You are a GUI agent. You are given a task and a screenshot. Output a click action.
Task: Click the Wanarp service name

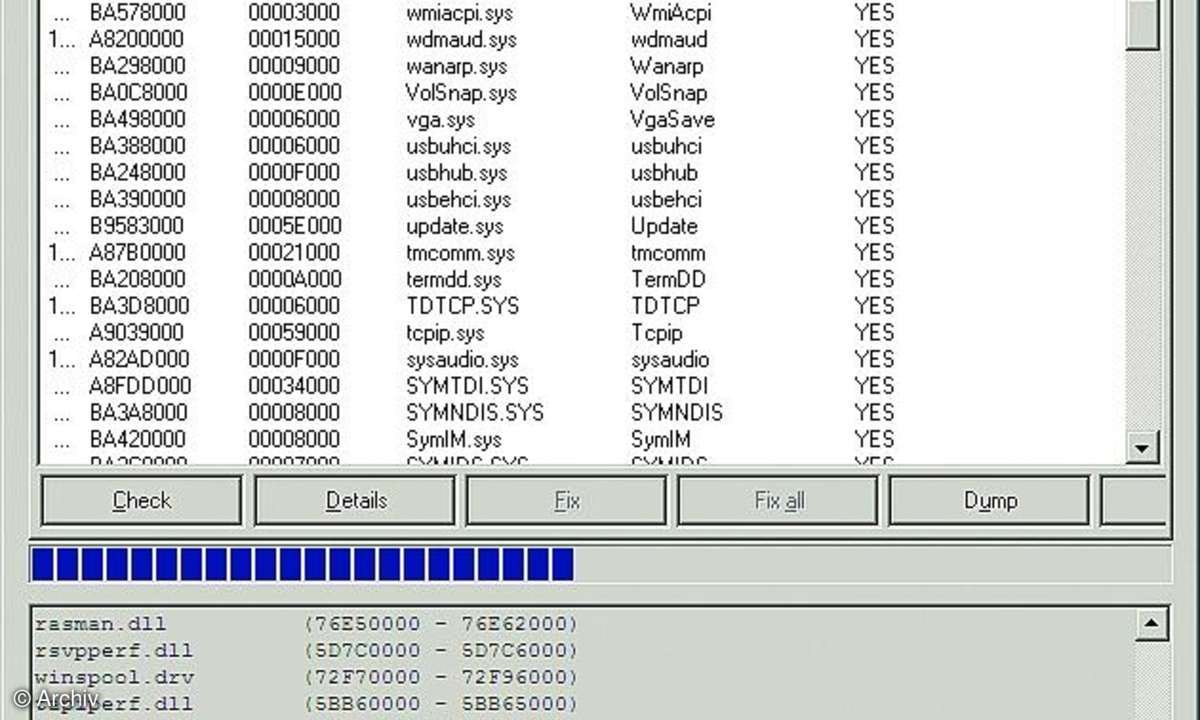(x=667, y=67)
